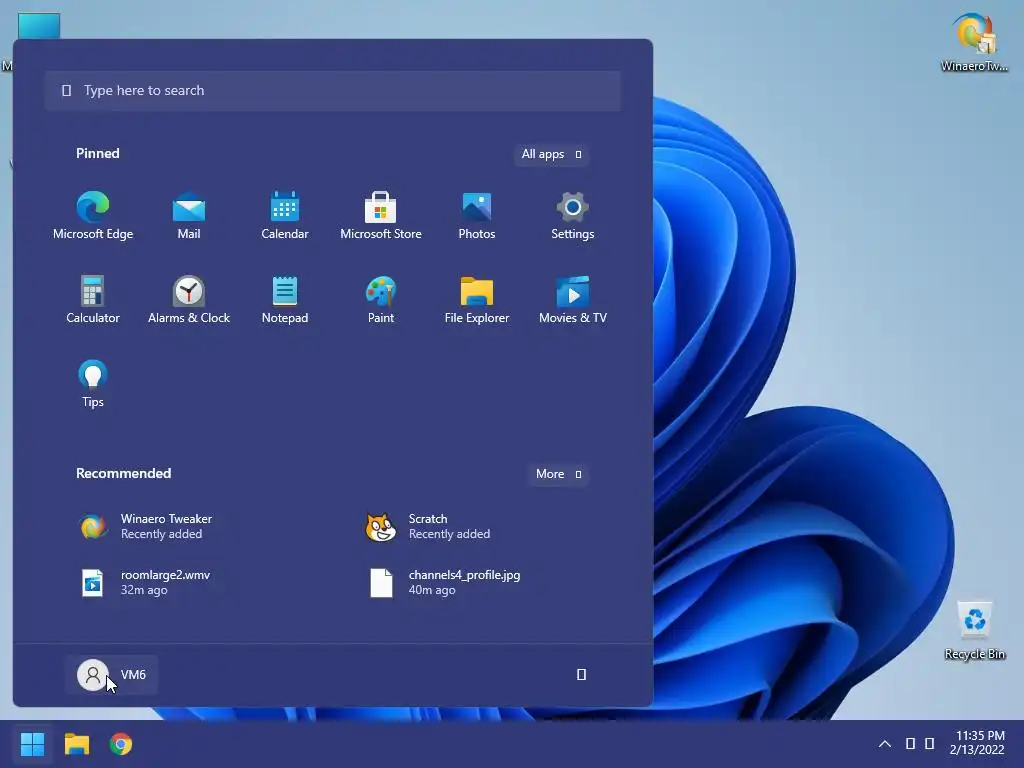Screen dimensions: 1024x768
Task: Open Winaero Tweaker desktop shortcut
Action: coord(974,42)
